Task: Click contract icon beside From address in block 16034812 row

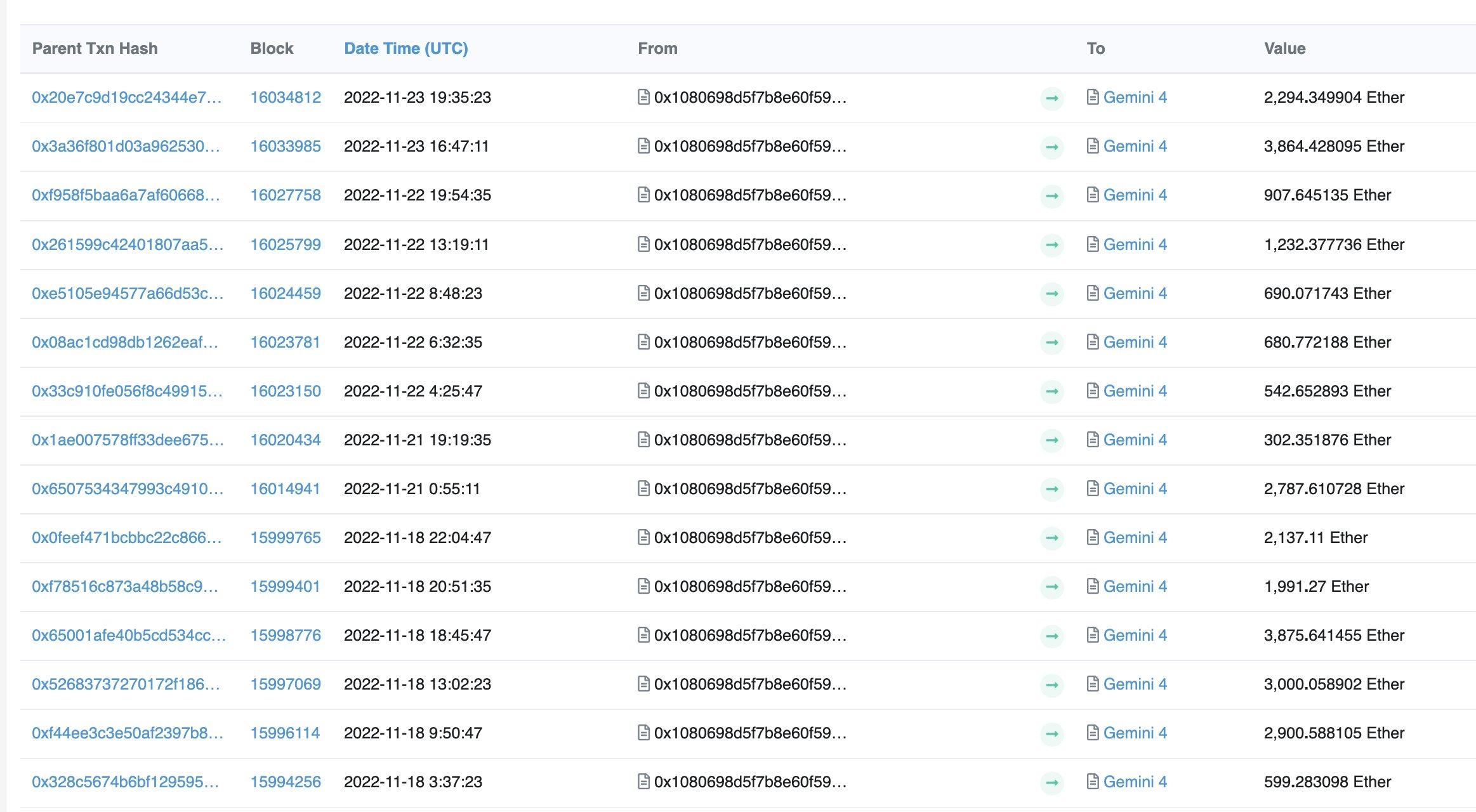Action: 643,97
